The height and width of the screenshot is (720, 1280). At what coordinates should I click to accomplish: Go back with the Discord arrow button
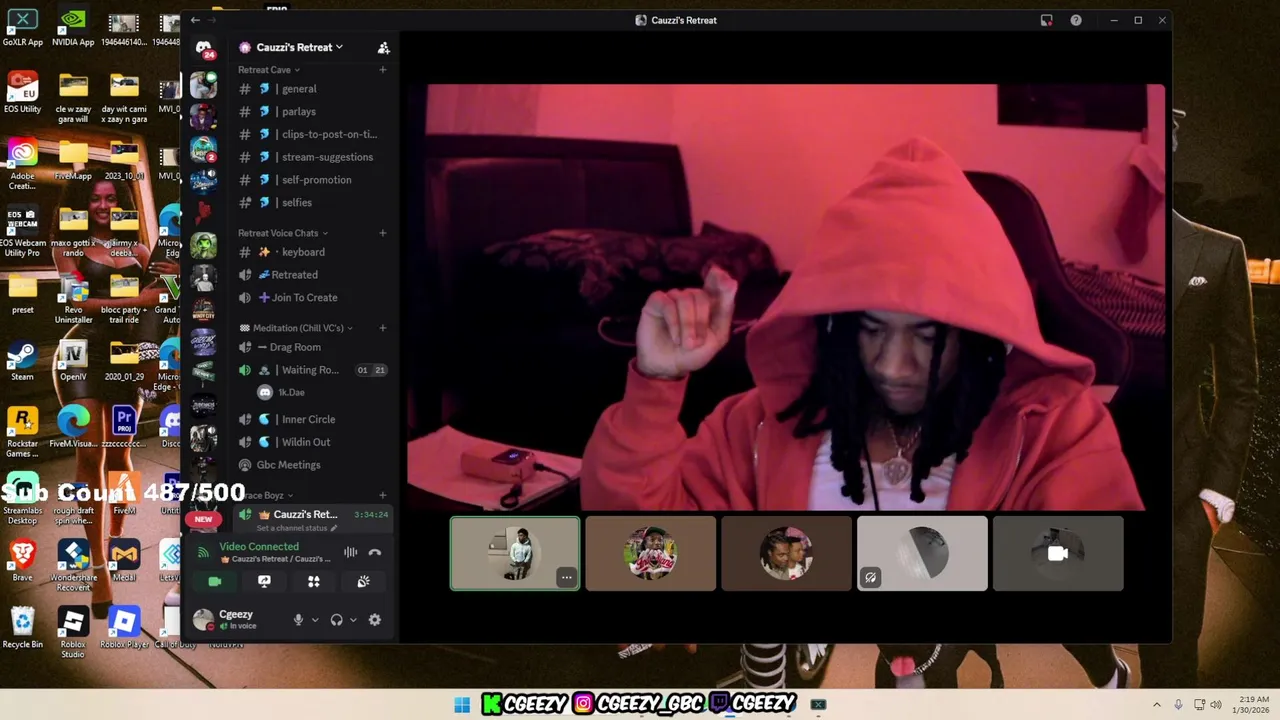(195, 20)
